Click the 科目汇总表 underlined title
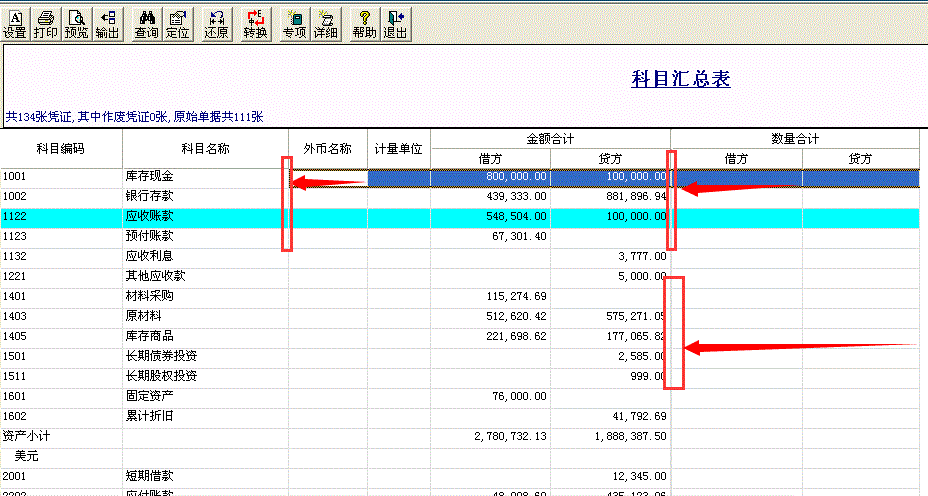The width and height of the screenshot is (928, 496). (680, 80)
